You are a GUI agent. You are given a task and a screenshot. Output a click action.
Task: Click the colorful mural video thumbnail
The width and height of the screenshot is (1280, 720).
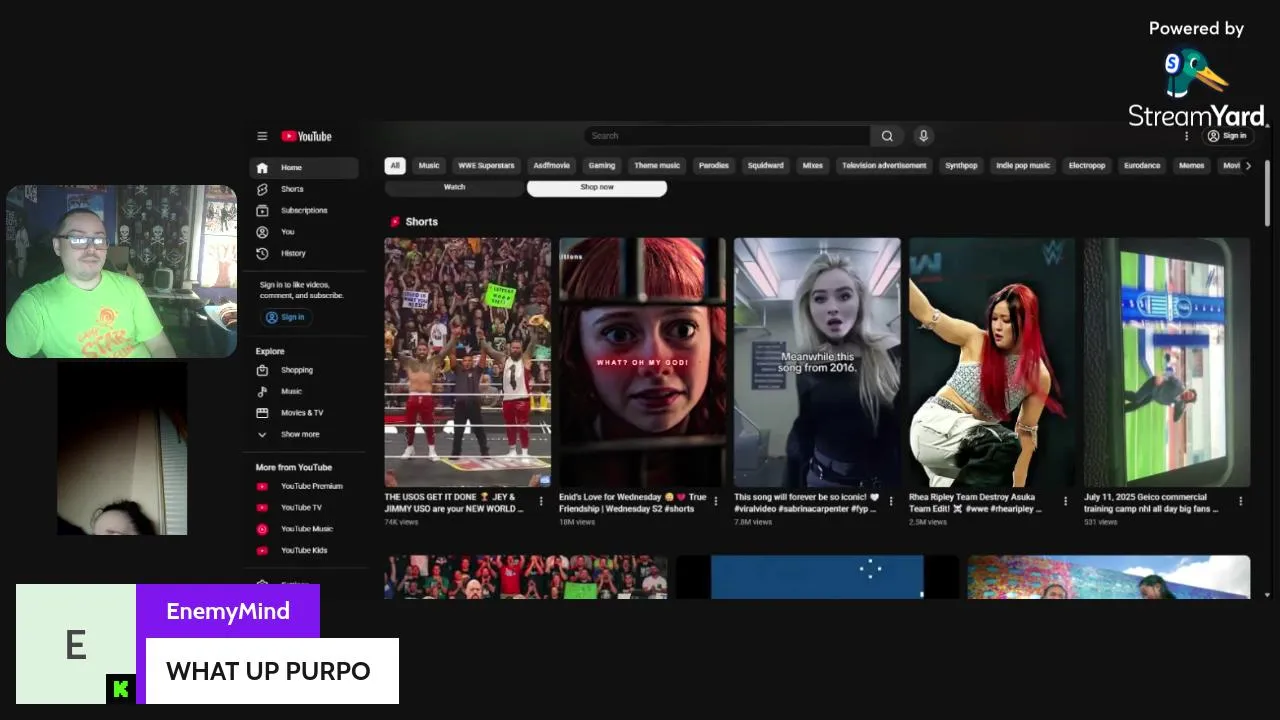pos(1108,577)
